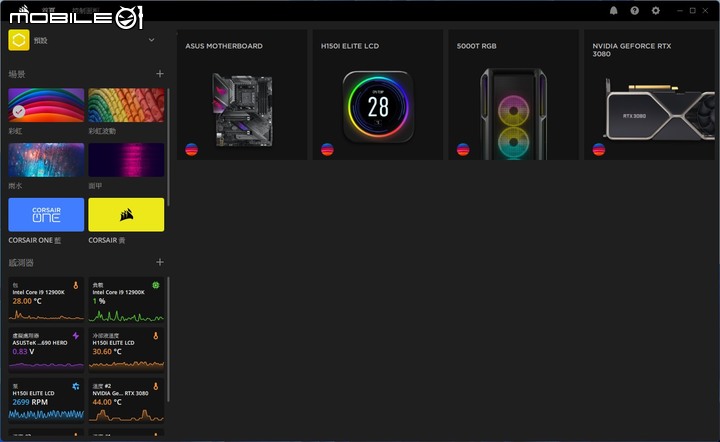Open the help question mark icon
This screenshot has height=442, width=720.
point(635,11)
